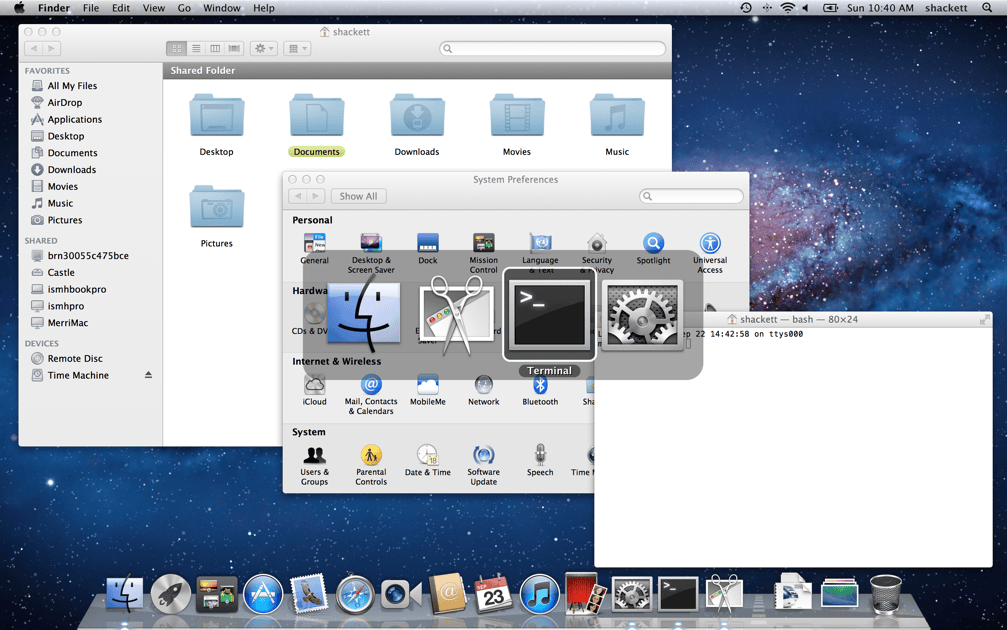Open Safari from the Dock
1007x630 pixels.
tap(355, 594)
